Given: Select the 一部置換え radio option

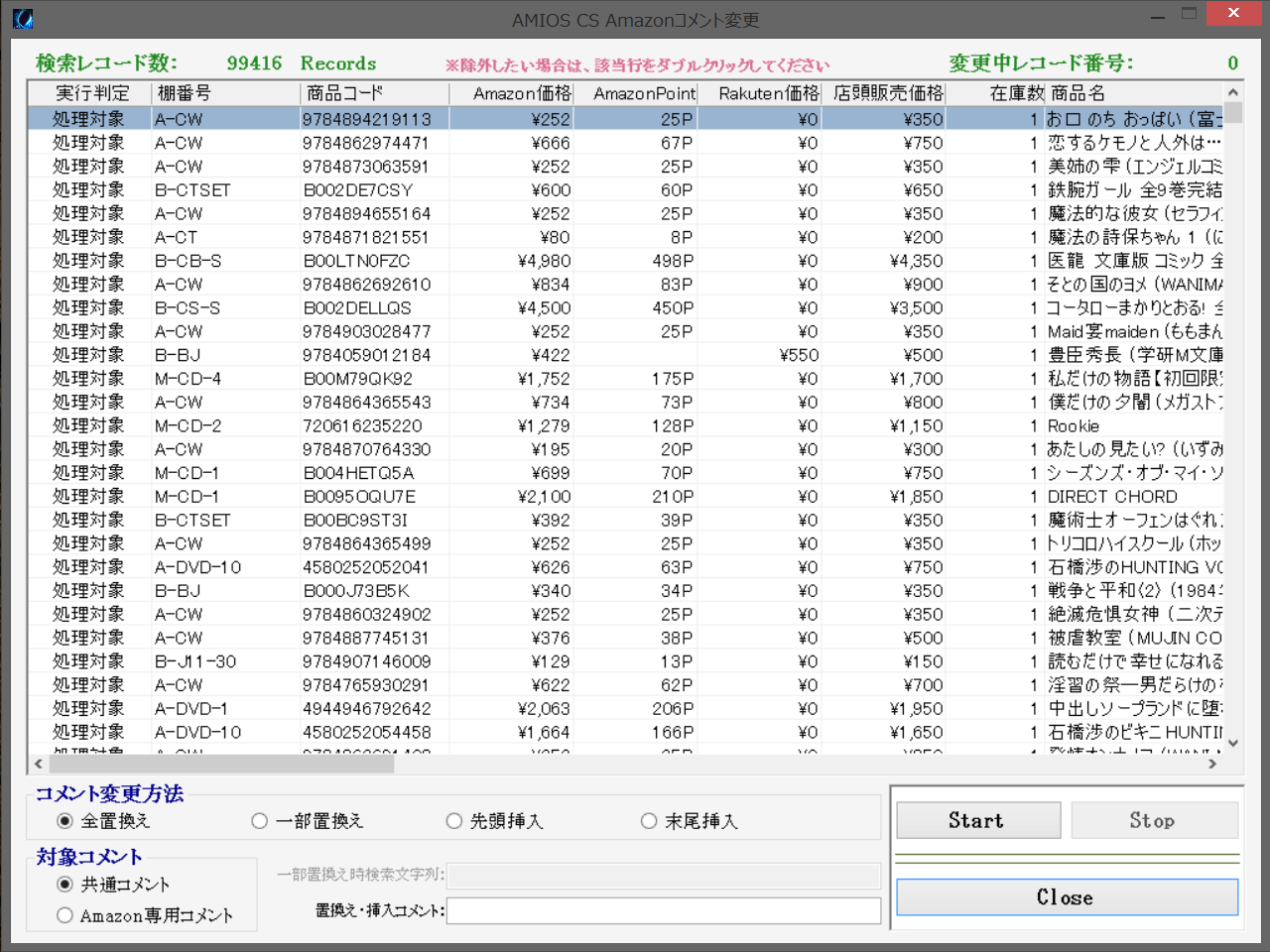Looking at the screenshot, I should tap(260, 821).
